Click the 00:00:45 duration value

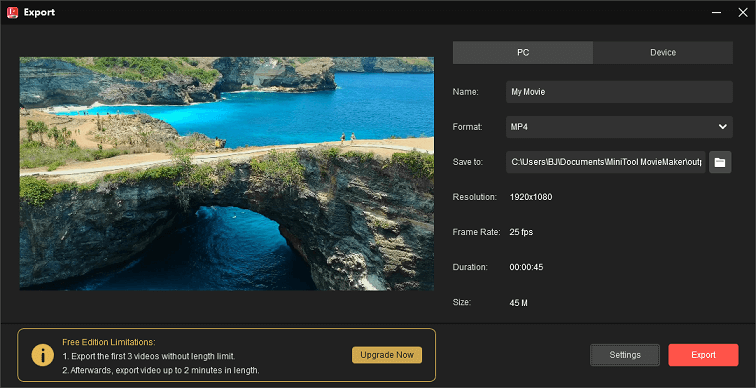point(526,267)
